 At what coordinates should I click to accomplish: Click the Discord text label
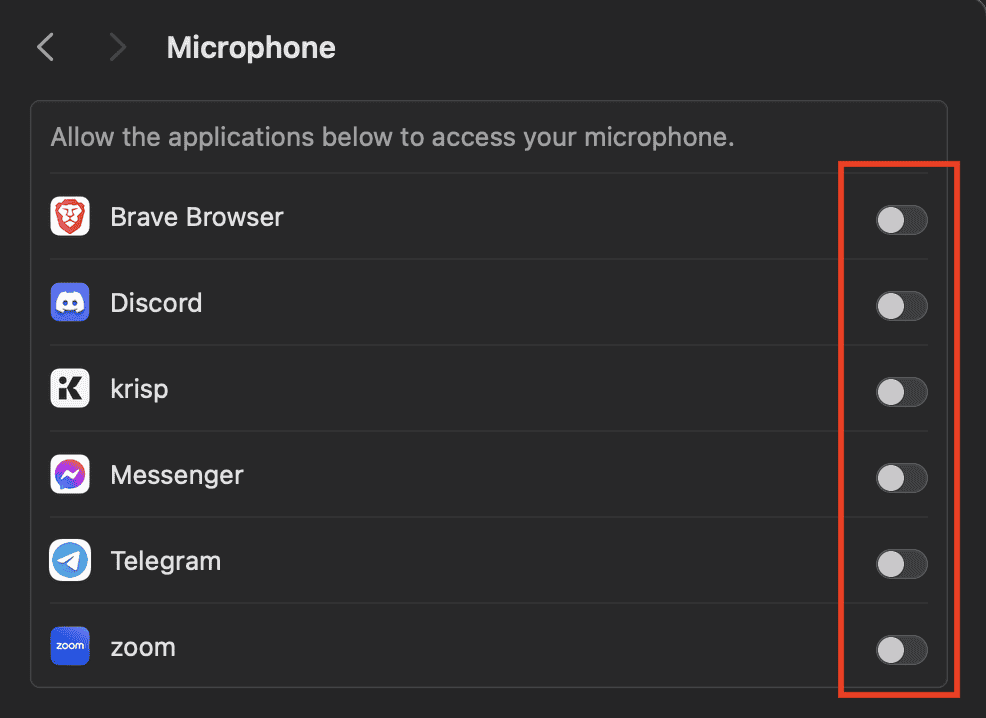[156, 303]
